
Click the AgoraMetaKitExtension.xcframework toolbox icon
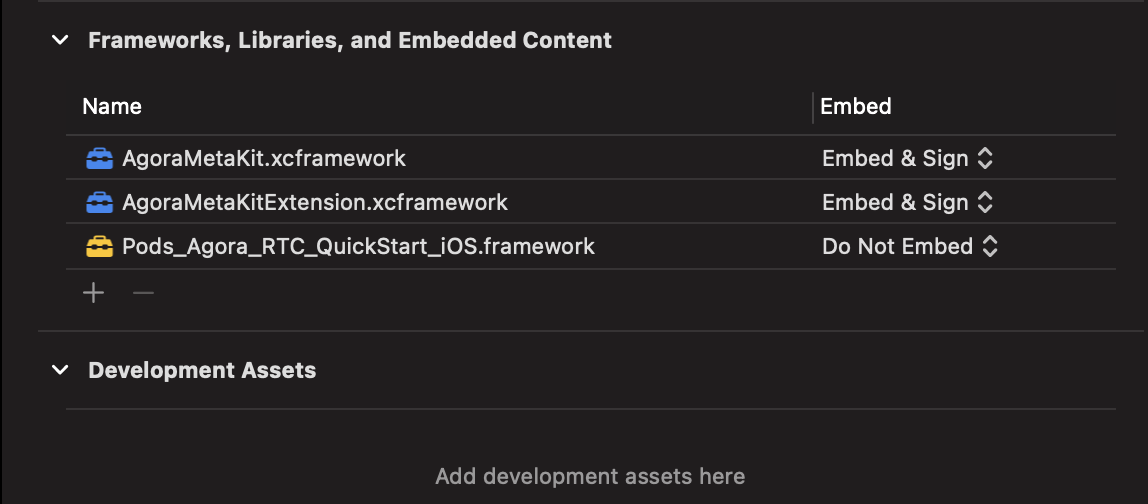(100, 202)
